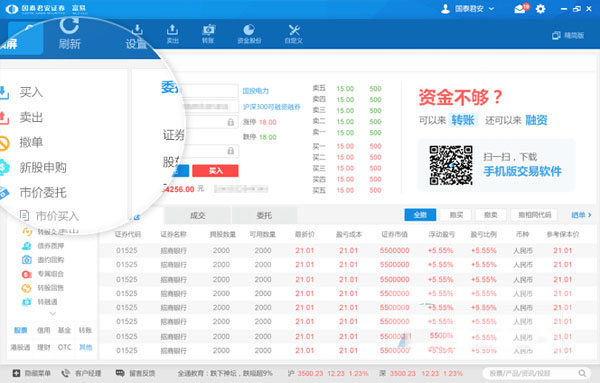
Task: Click the input field with lock icon near 涨停
Action: (211, 122)
